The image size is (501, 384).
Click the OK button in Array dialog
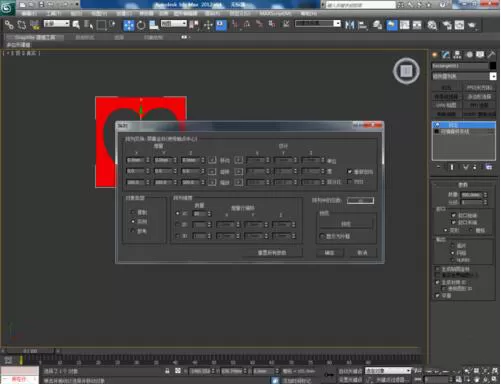click(329, 253)
